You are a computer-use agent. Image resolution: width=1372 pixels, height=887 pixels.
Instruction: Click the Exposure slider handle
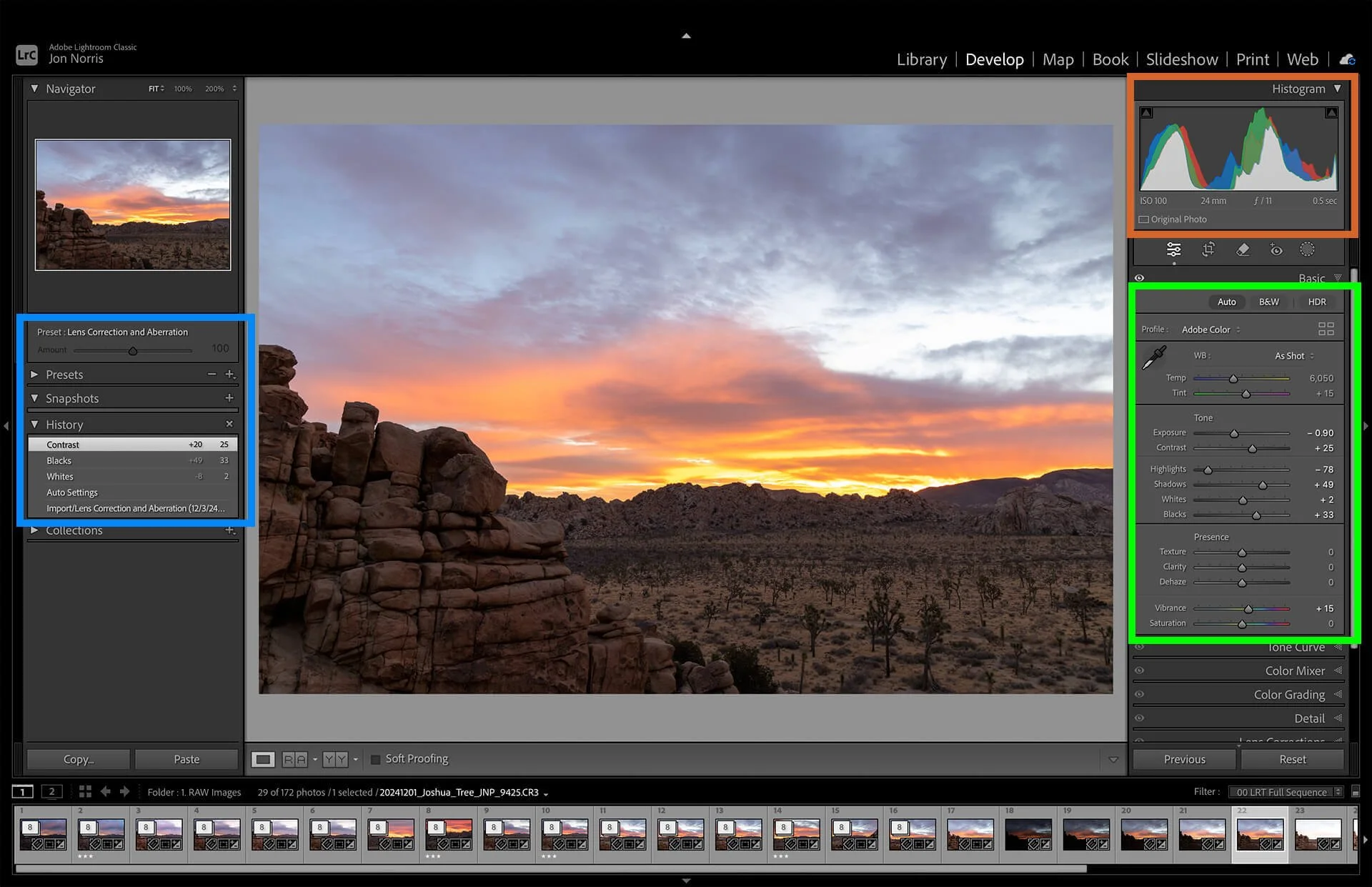[x=1234, y=434]
